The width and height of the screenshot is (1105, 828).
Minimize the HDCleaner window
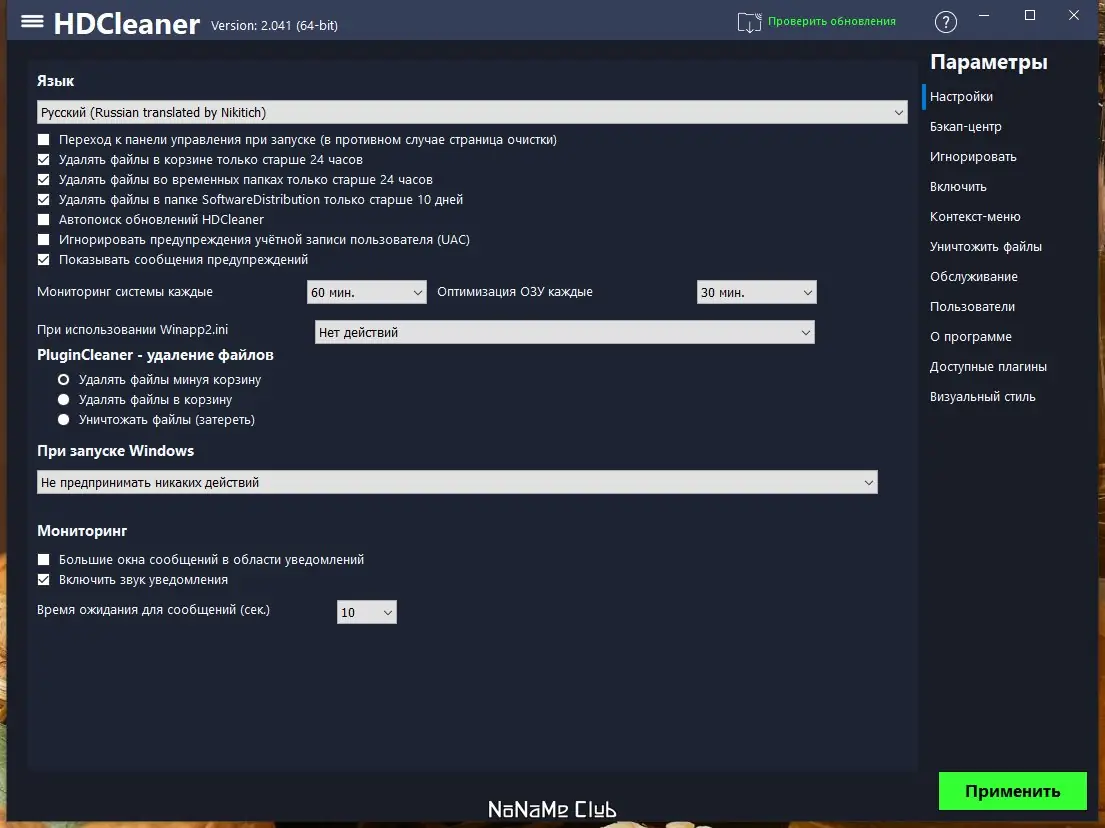[x=984, y=16]
